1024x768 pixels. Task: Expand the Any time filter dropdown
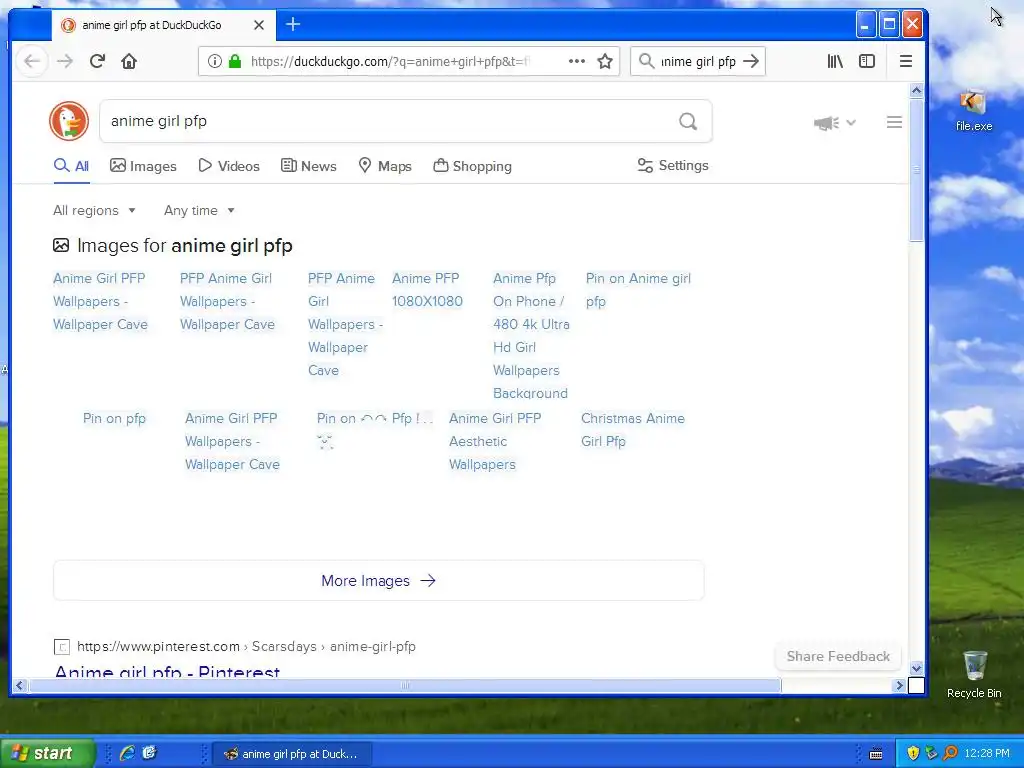coord(199,210)
